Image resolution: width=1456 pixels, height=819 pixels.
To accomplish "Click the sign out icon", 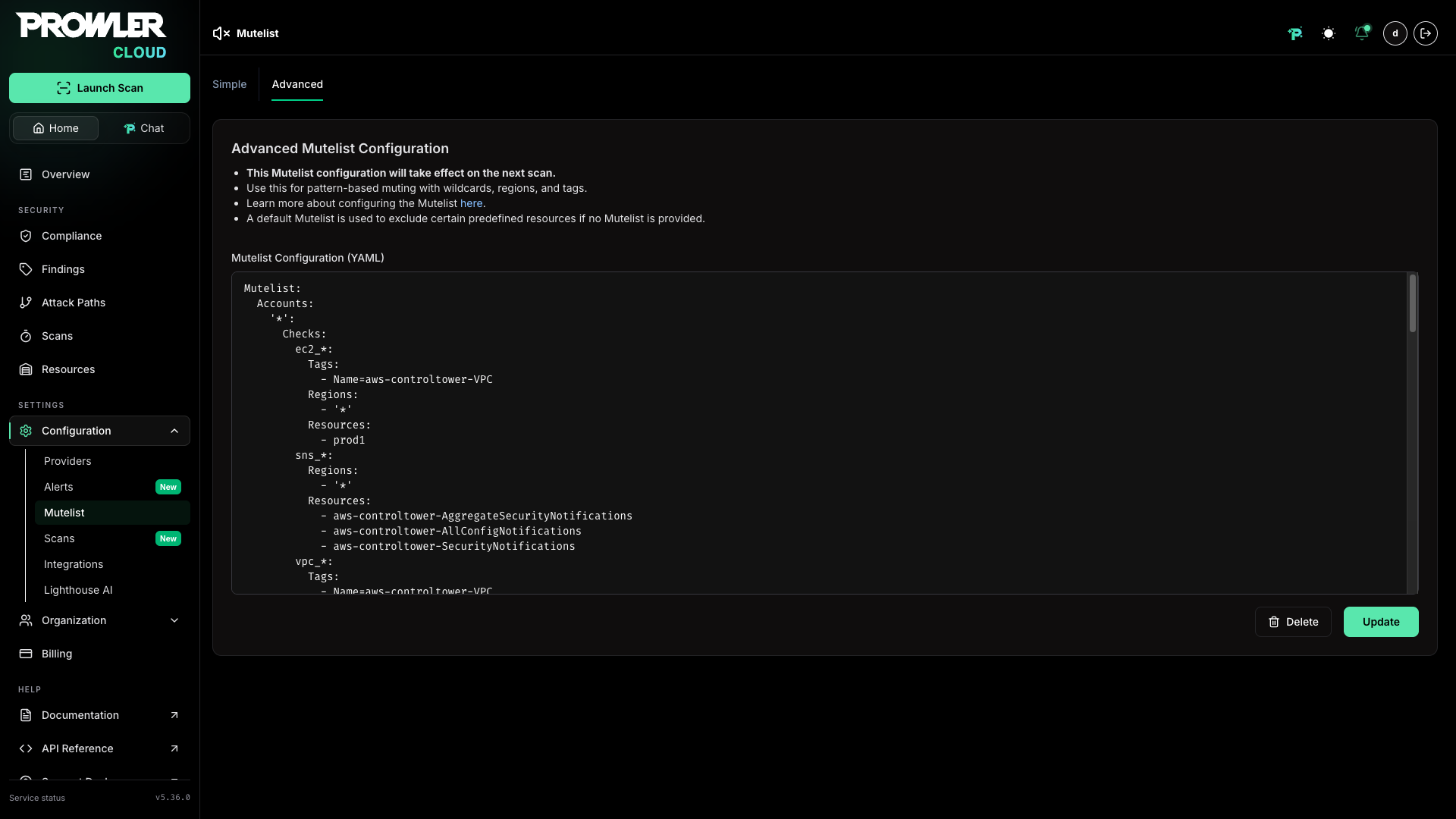I will tap(1426, 33).
